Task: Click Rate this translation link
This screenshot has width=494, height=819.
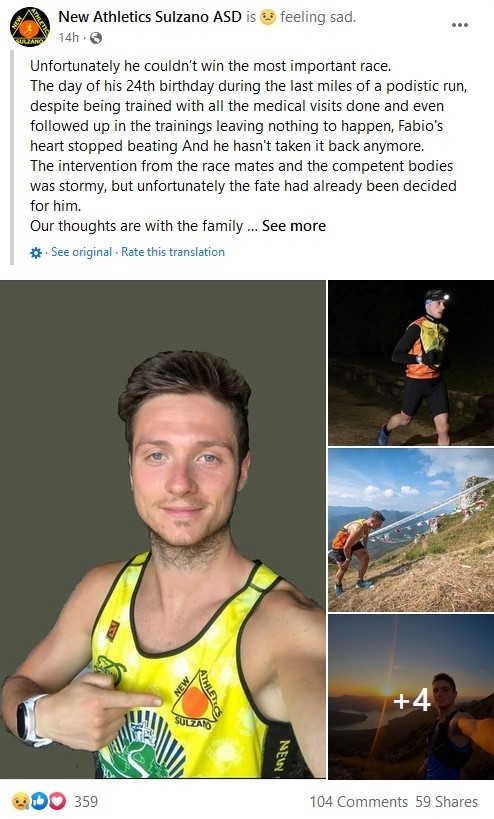Action: click(x=173, y=252)
